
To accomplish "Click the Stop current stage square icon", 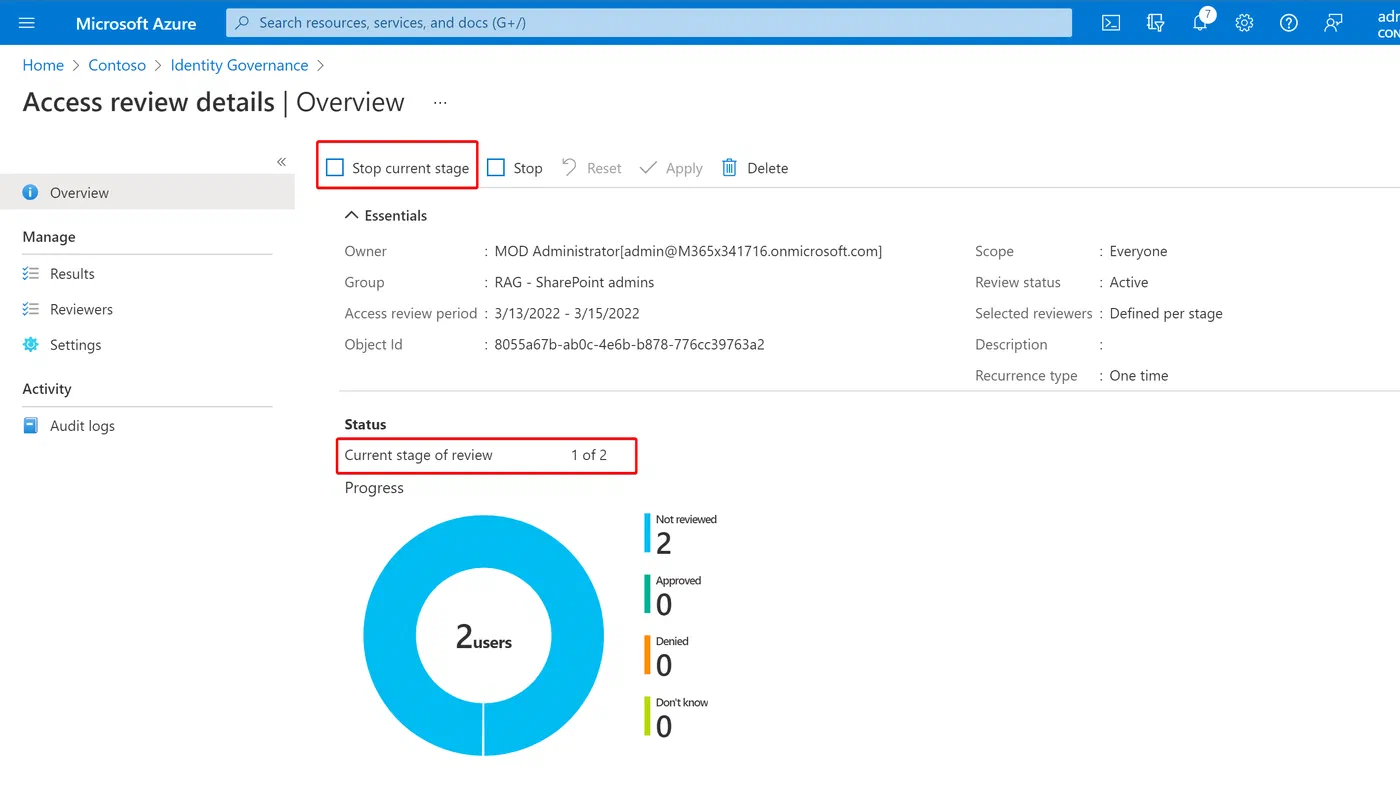I will click(x=335, y=167).
